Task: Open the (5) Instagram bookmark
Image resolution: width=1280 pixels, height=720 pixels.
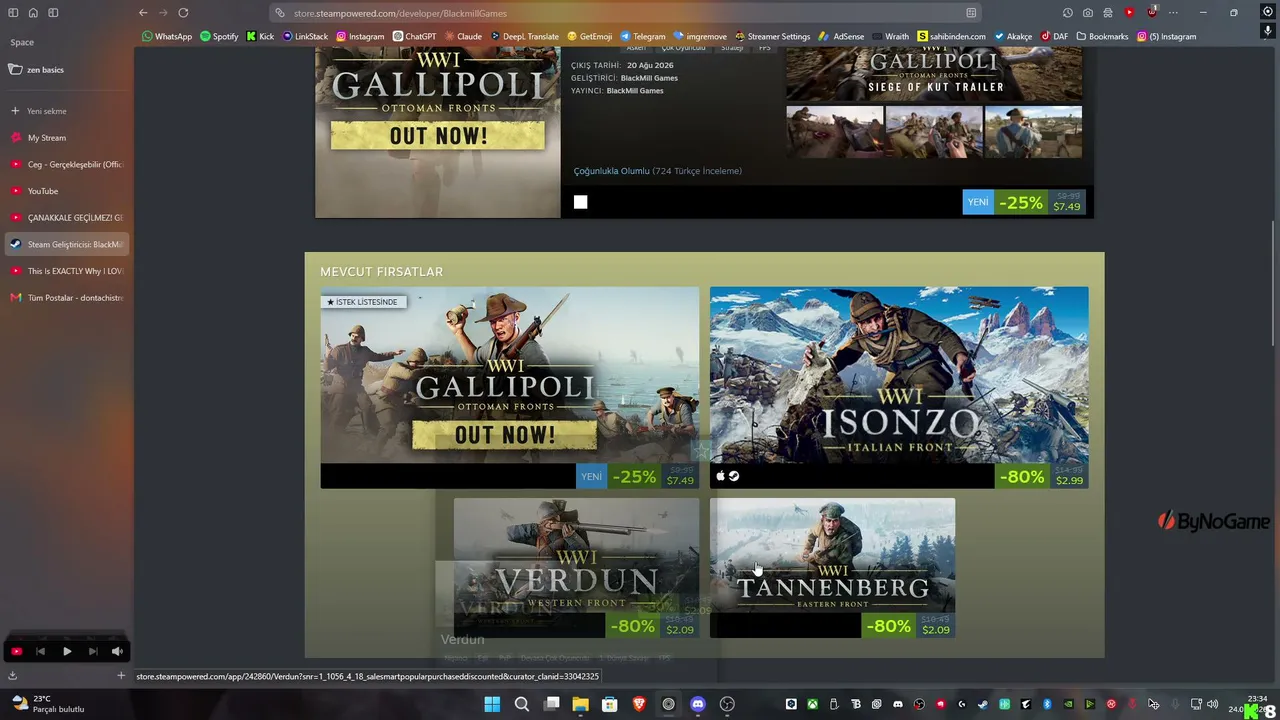Action: (1166, 36)
